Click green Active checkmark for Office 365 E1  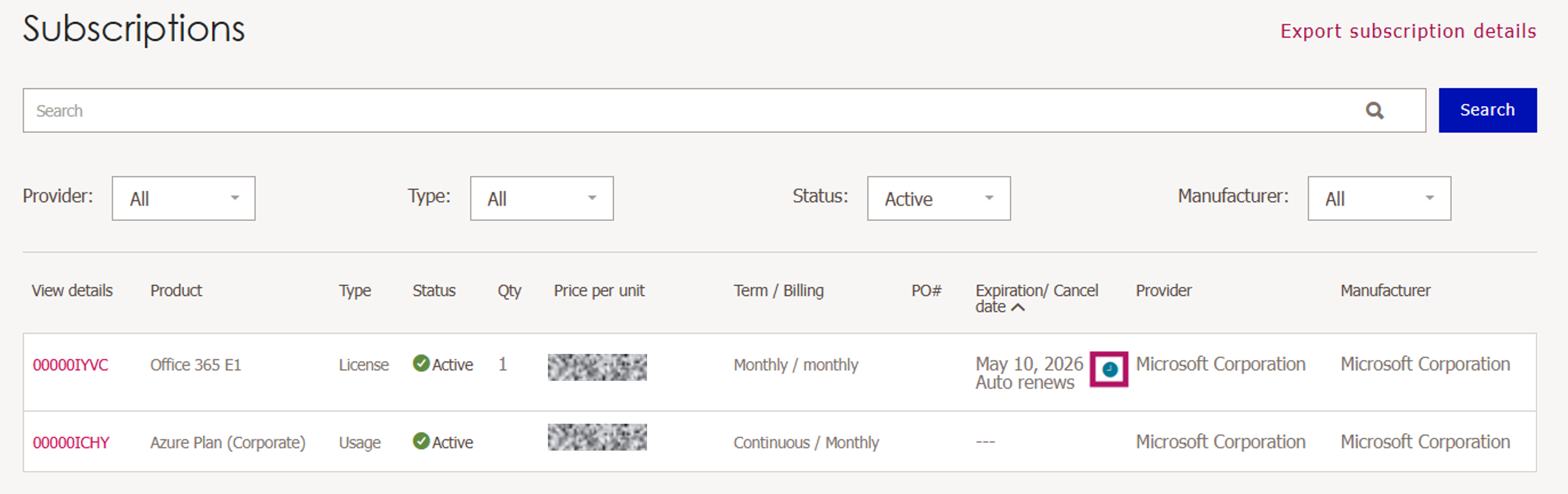pos(420,364)
